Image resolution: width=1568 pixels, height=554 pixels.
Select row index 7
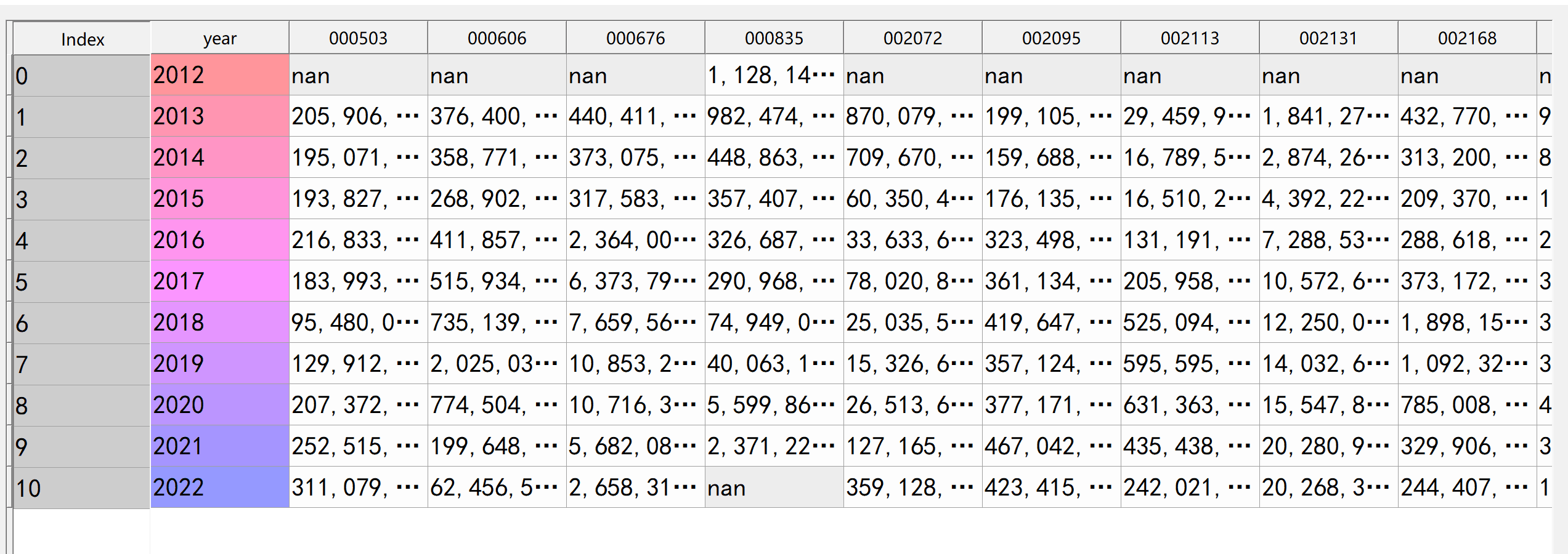click(x=82, y=364)
